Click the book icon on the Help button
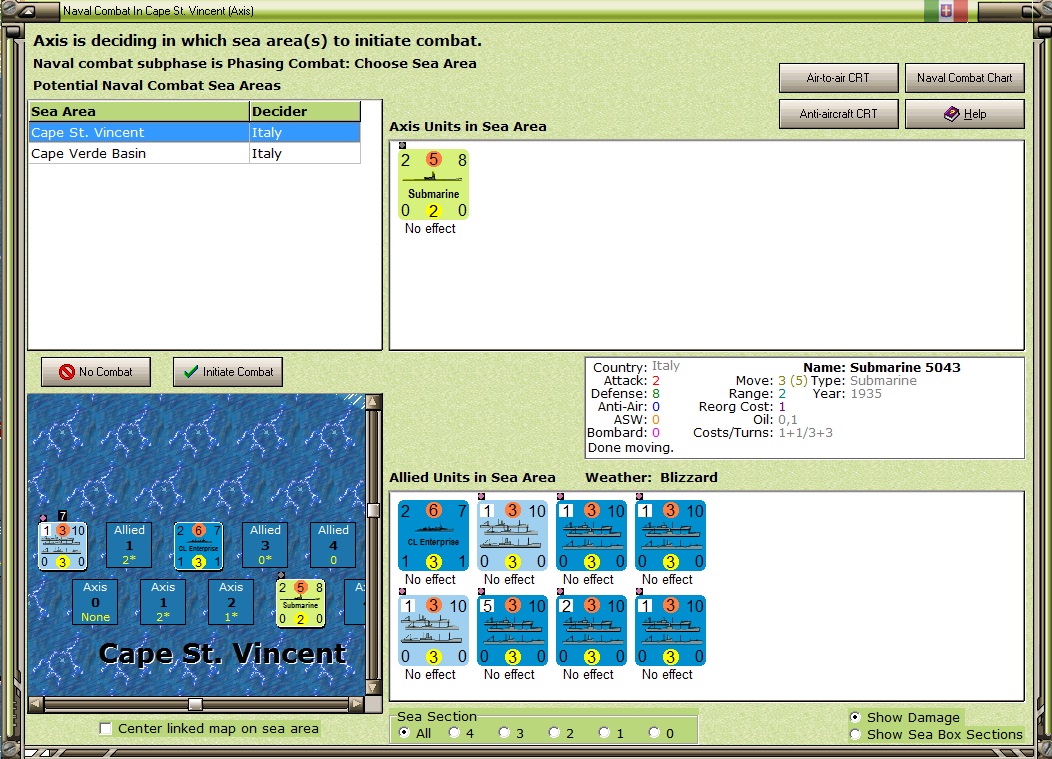The width and height of the screenshot is (1052, 759). (x=951, y=114)
